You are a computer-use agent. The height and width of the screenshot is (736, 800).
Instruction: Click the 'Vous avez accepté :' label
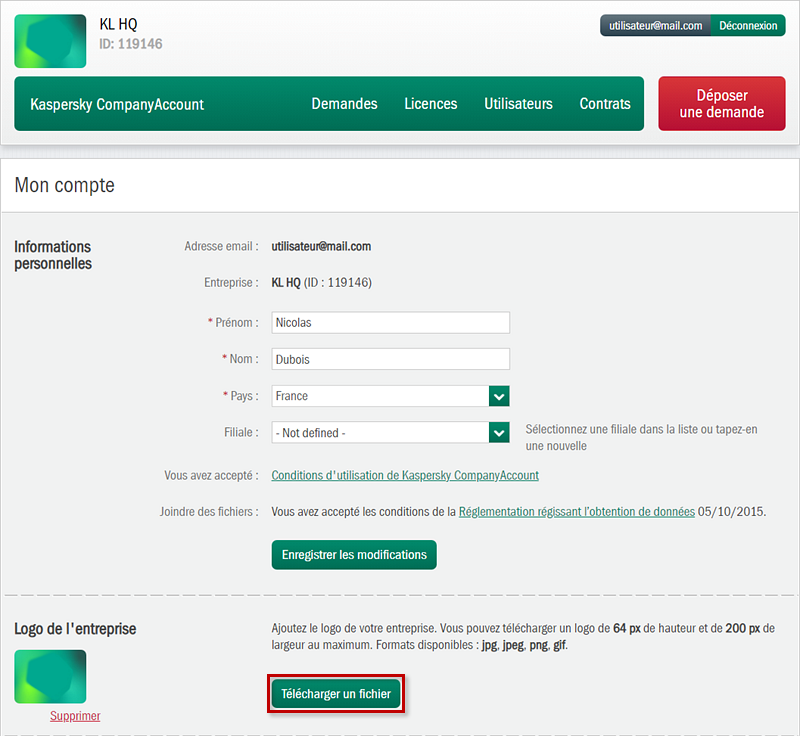coord(211,475)
